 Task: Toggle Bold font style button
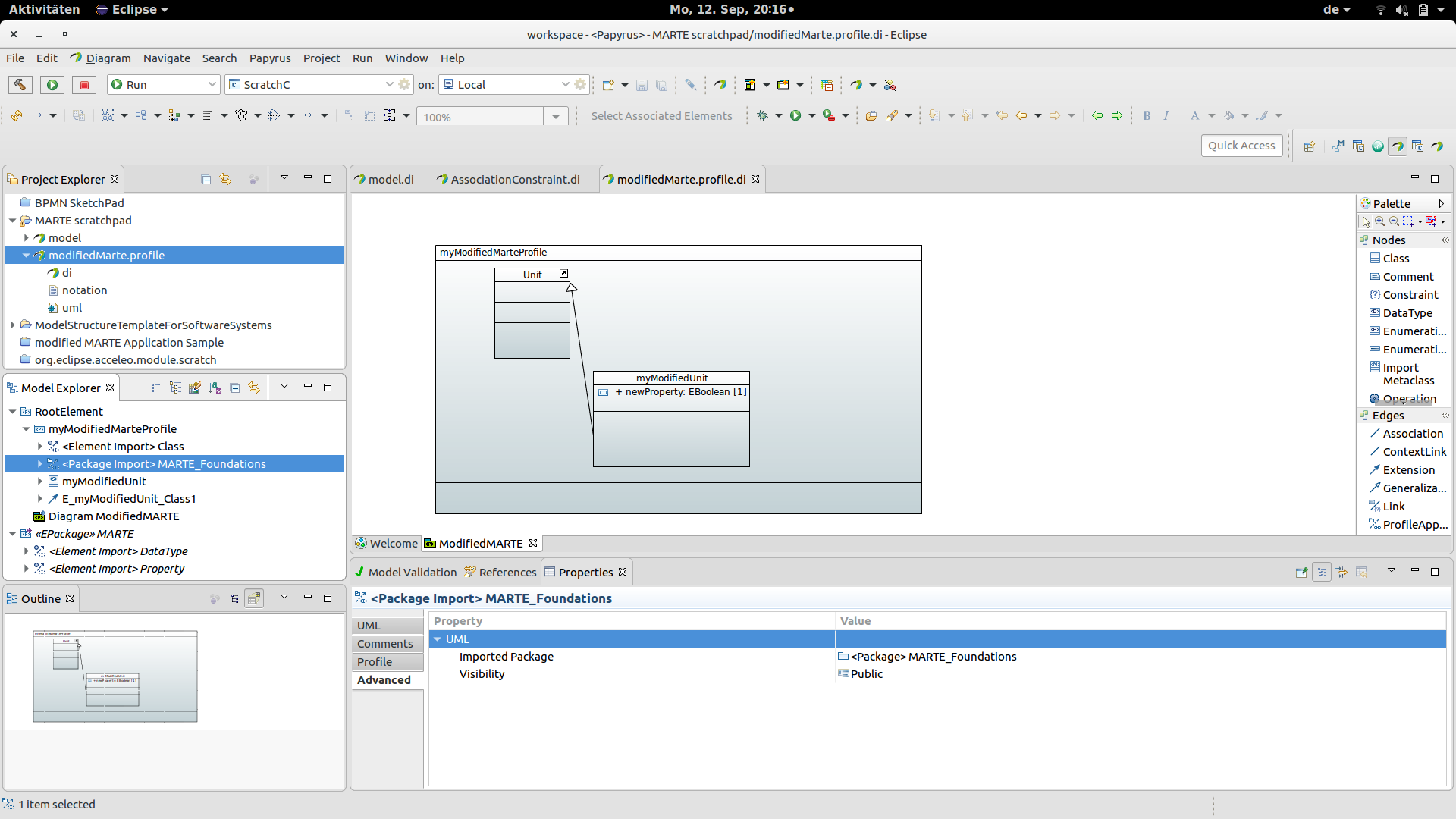pos(1147,116)
